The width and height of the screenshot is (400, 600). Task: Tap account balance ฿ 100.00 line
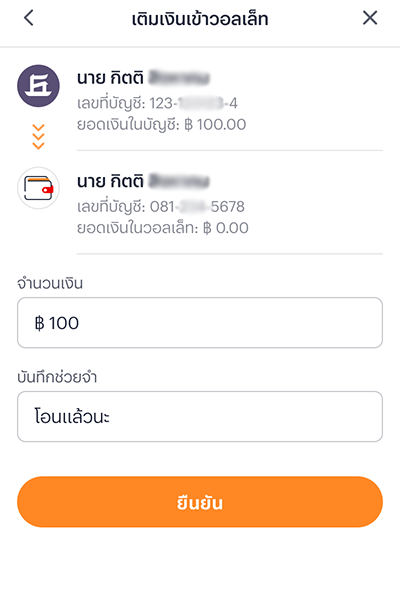(162, 125)
